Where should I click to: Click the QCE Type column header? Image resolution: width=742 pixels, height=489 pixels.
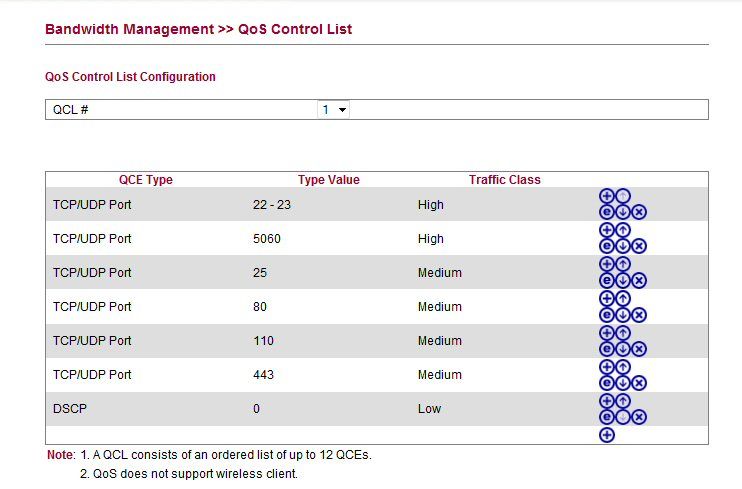(x=146, y=180)
